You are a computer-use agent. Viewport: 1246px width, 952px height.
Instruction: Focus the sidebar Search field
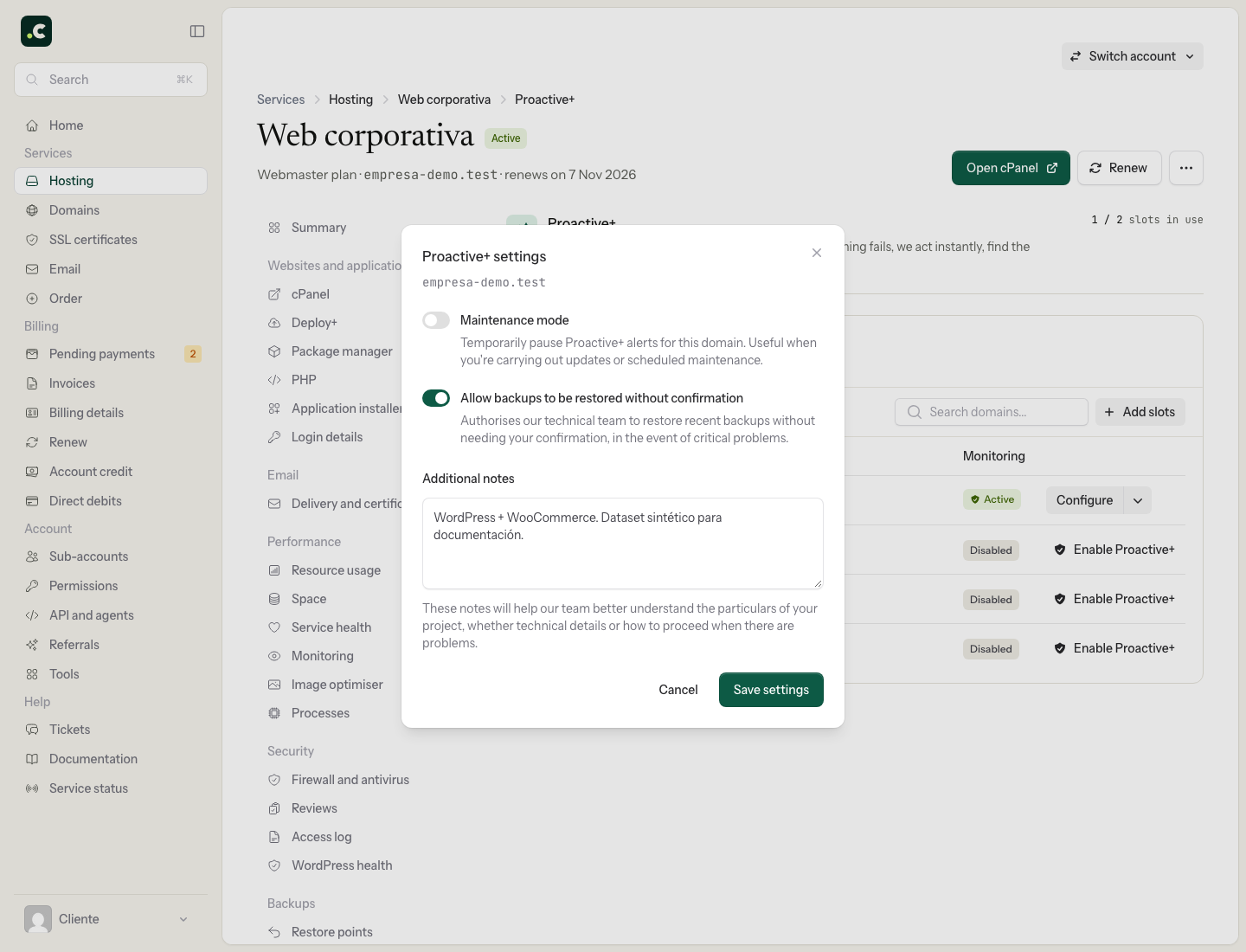click(x=111, y=80)
